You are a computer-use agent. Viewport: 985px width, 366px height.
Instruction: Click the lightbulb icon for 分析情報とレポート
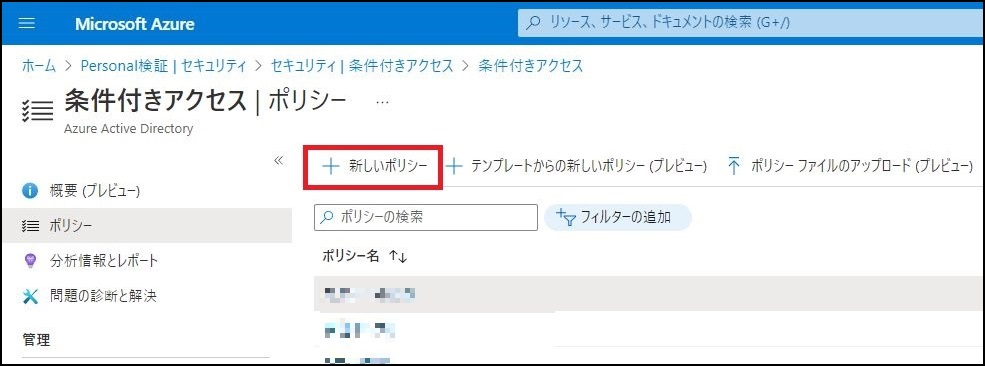(x=30, y=261)
